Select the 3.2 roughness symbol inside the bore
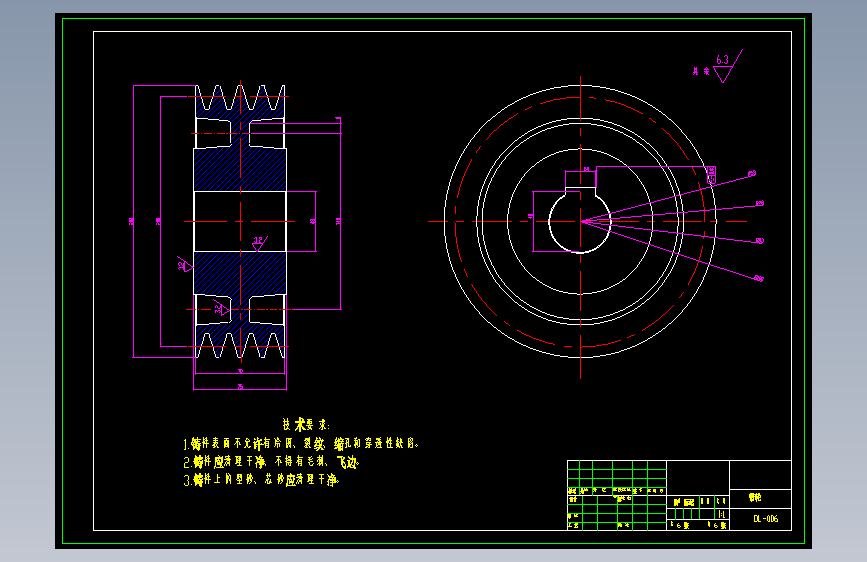This screenshot has height=562, width=867. pos(259,243)
